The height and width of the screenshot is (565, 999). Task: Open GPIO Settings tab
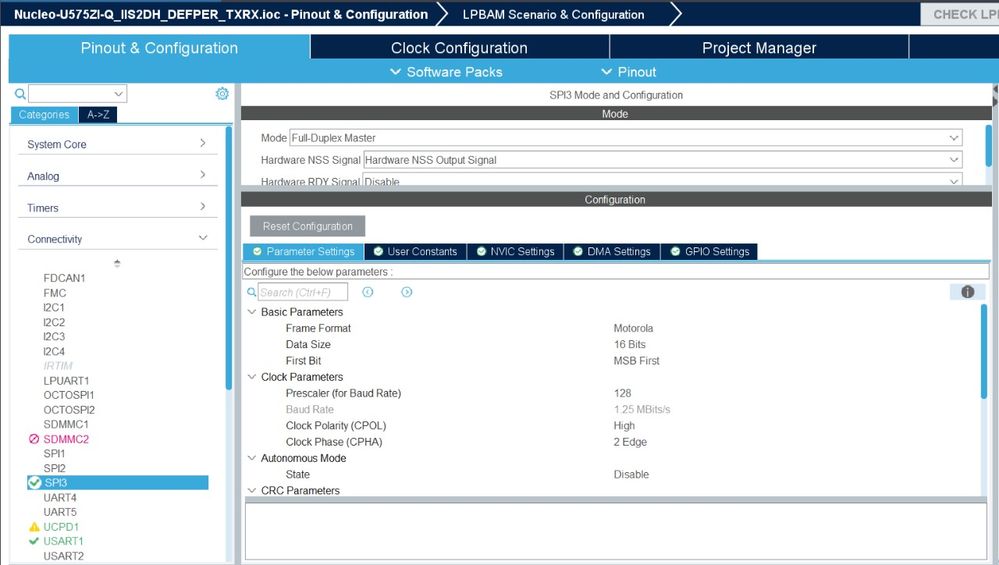[x=709, y=252]
